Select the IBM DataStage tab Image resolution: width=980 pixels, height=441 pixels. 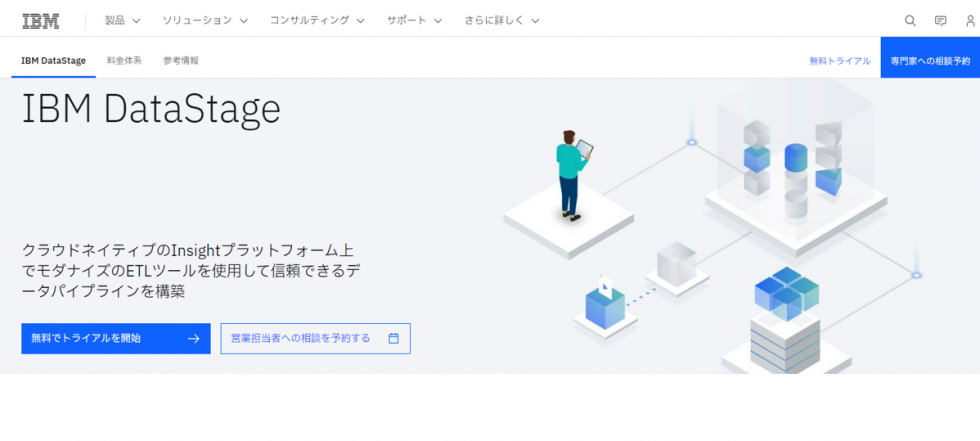point(53,61)
